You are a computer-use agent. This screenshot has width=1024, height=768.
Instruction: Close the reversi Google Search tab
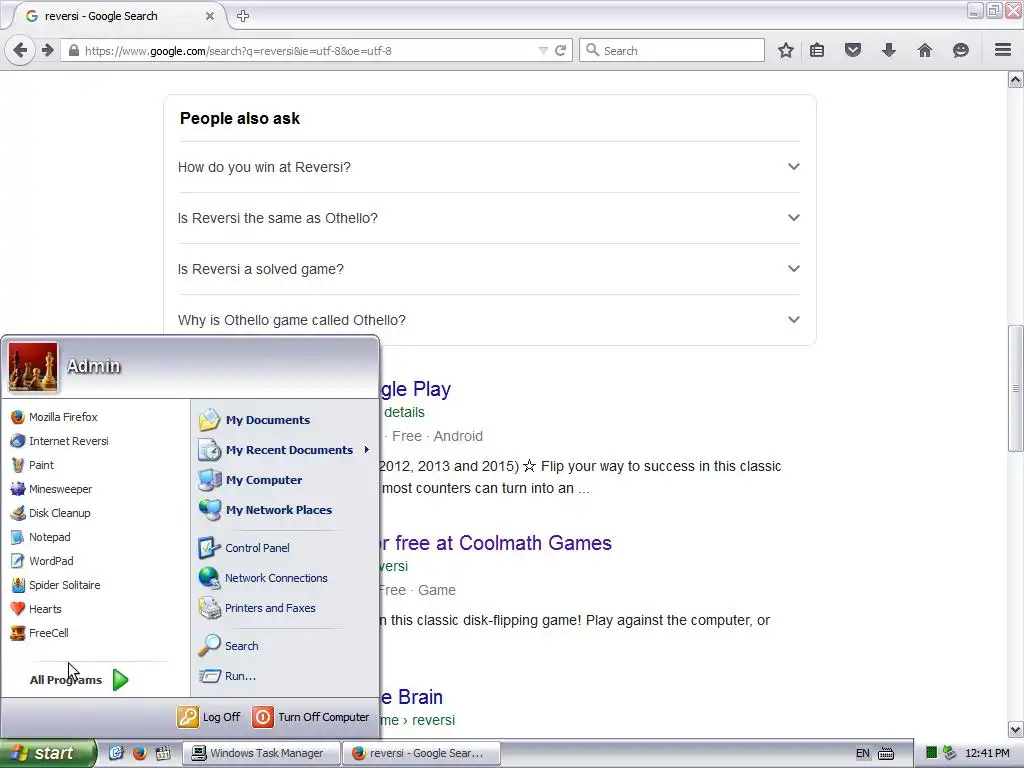pos(210,16)
